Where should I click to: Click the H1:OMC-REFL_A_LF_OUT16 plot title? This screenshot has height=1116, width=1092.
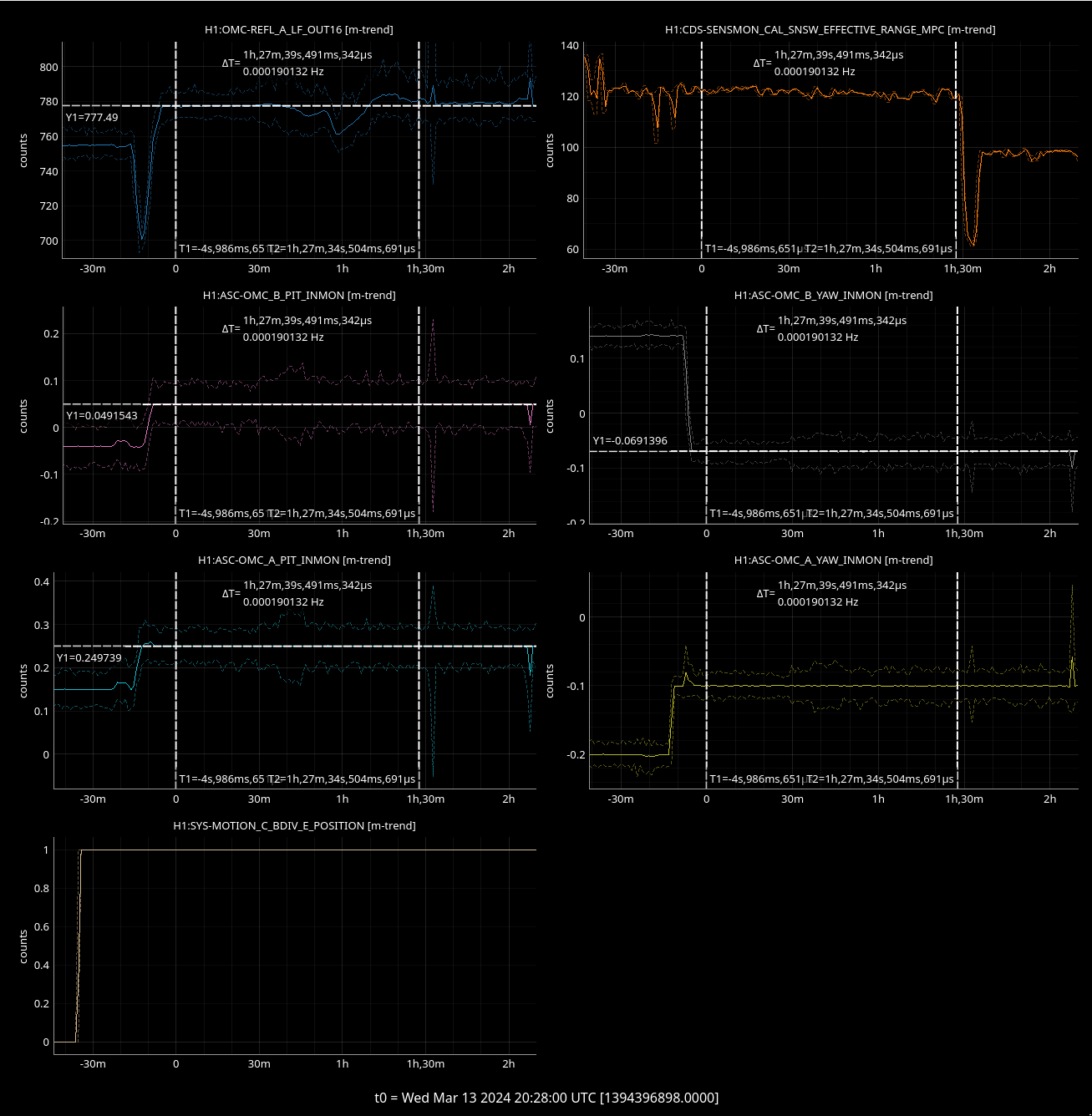[298, 29]
